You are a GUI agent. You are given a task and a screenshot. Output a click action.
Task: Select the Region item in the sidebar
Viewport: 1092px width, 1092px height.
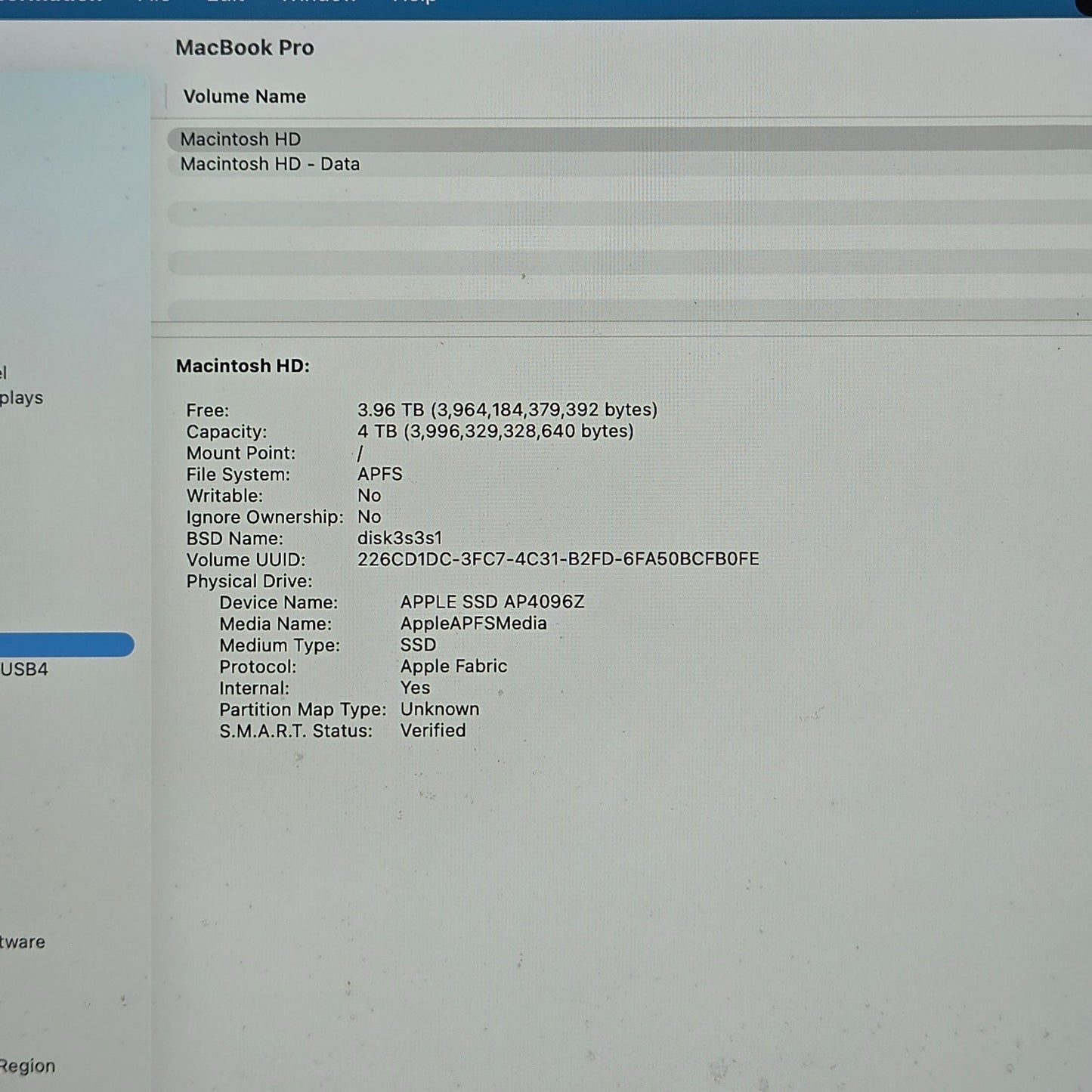tap(27, 1066)
